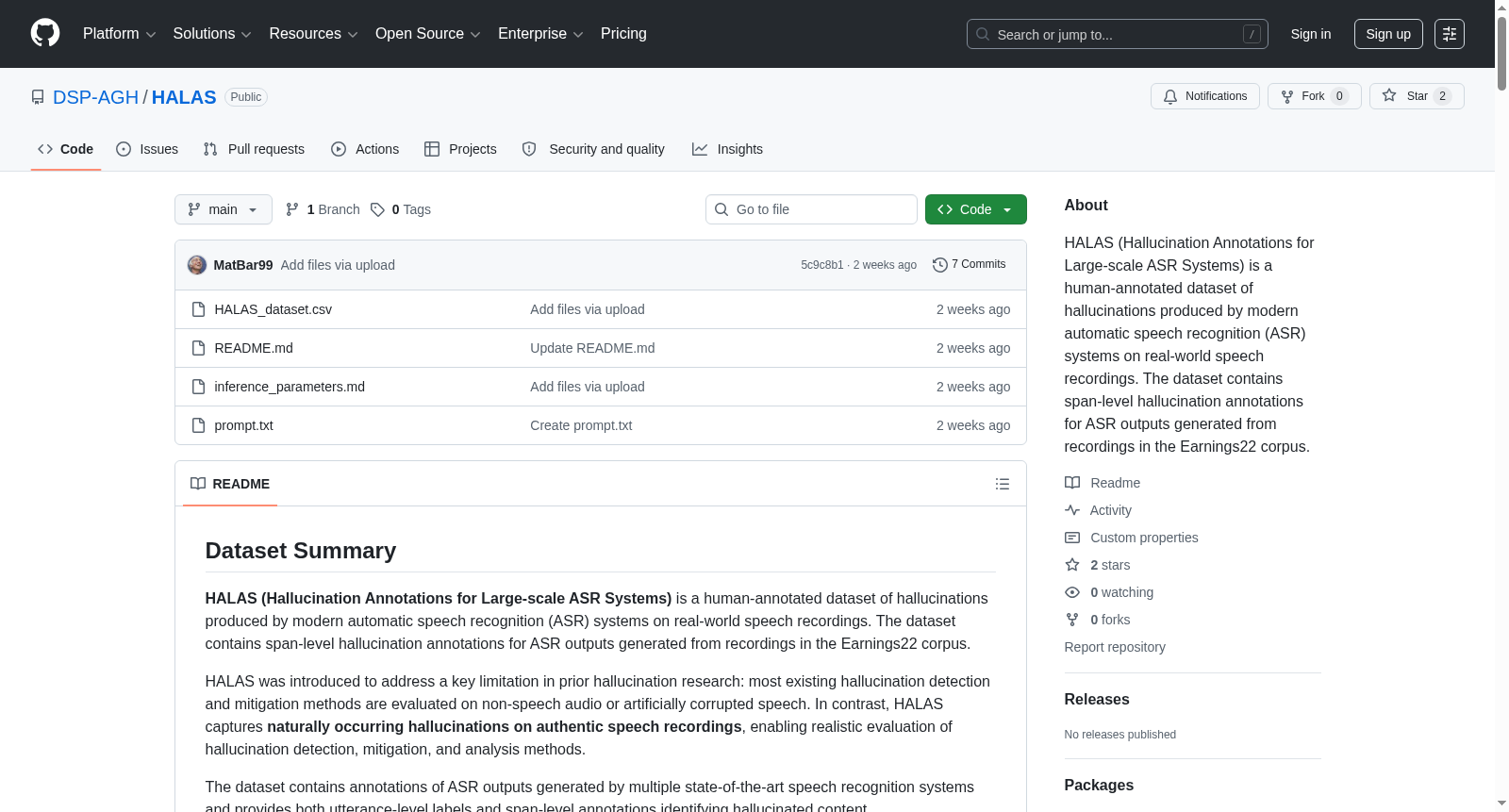Viewport: 1509px width, 812px height.
Task: View the 7 Commits history link
Action: click(970, 265)
